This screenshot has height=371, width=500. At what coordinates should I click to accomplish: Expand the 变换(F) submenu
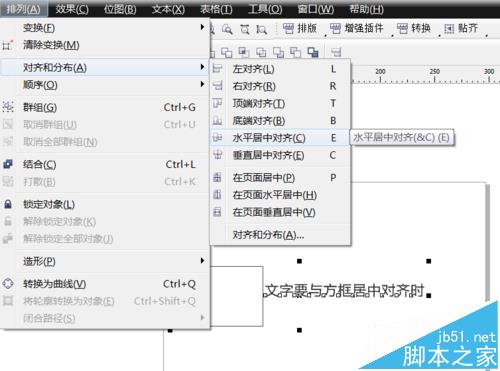105,28
